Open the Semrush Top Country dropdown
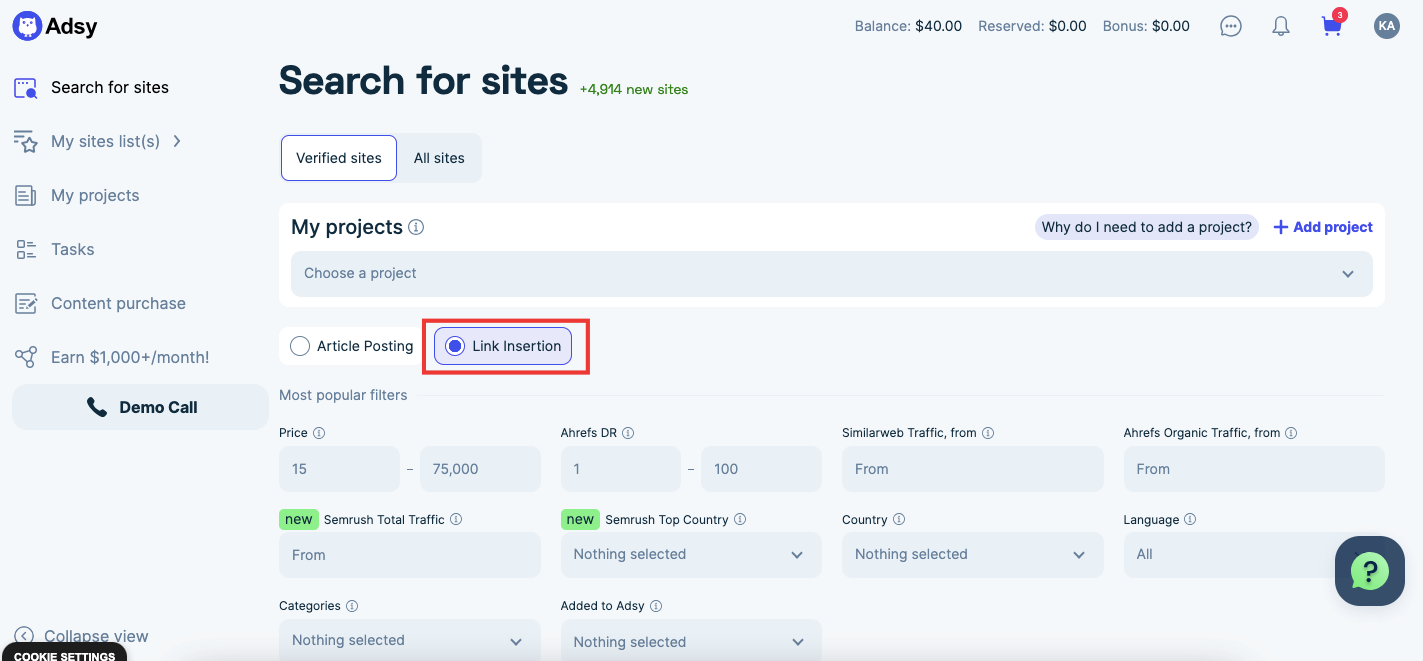Viewport: 1423px width, 661px height. pos(691,554)
